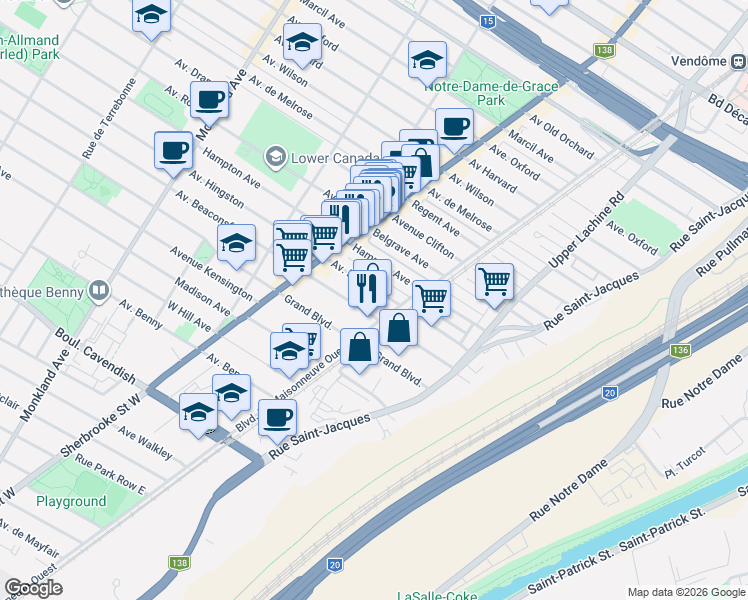Select the Route 15 highway shield
The width and height of the screenshot is (748, 600).
(x=488, y=21)
